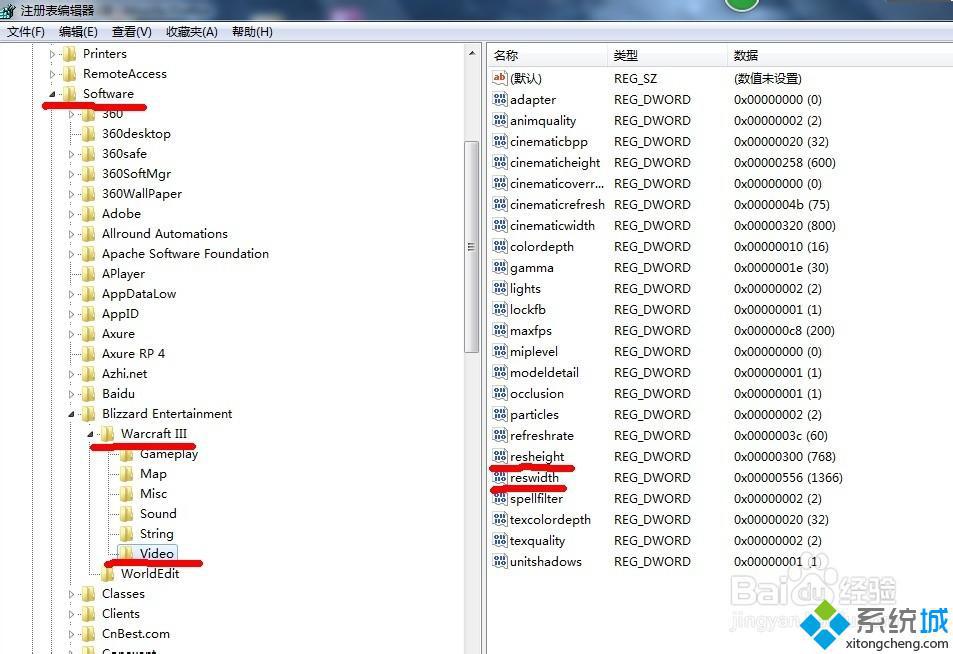Select the Video folder icon
953x654 pixels.
pyautogui.click(x=127, y=553)
